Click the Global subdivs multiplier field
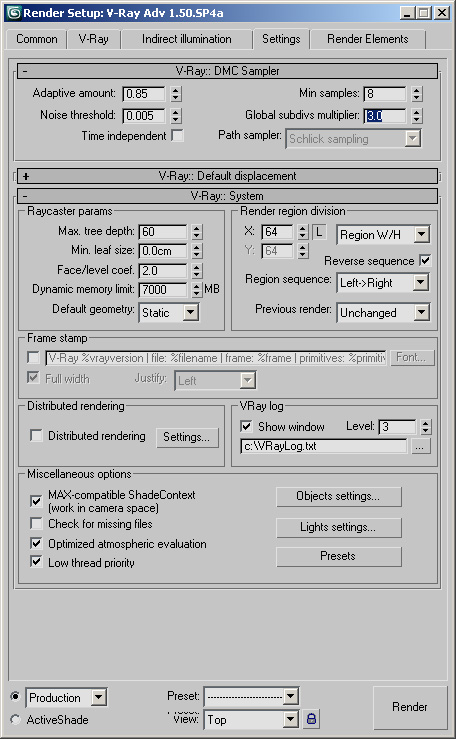 pos(385,115)
